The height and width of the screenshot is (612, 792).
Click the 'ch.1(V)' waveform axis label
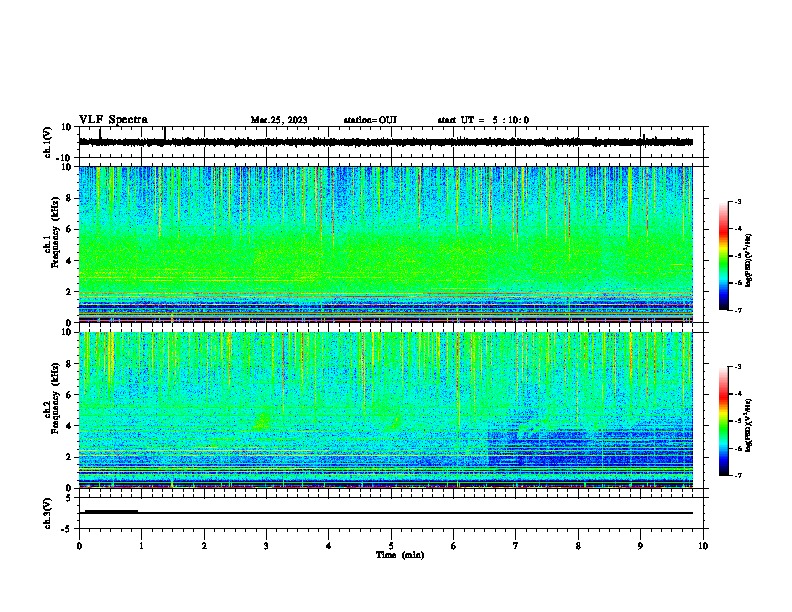tap(47, 142)
